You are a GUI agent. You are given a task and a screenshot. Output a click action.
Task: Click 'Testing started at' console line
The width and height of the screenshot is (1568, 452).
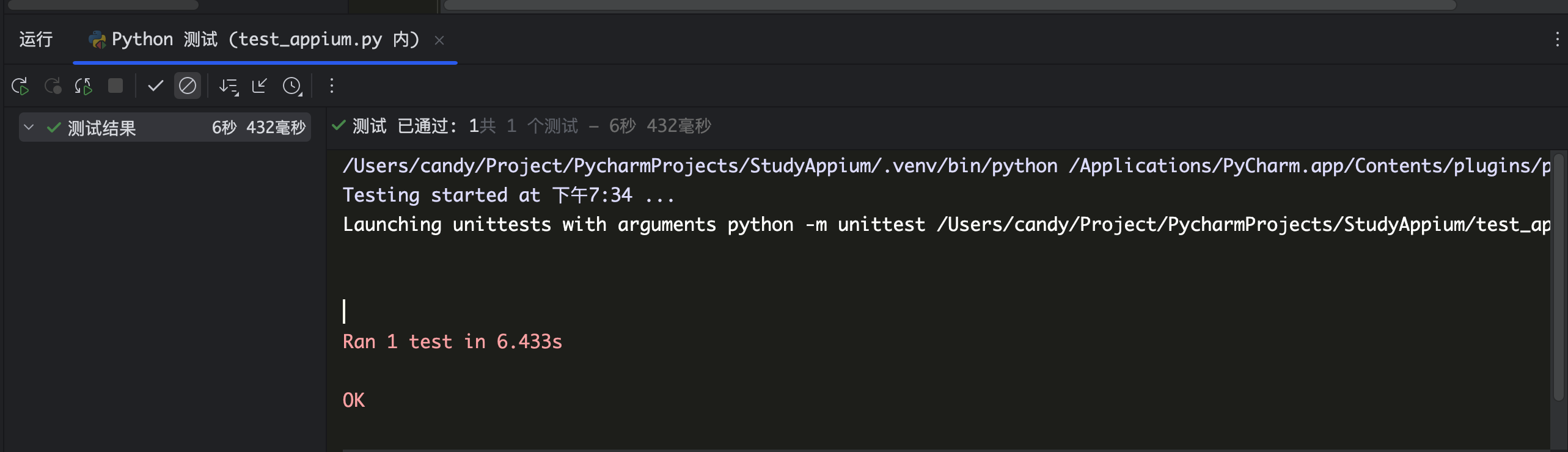(x=508, y=195)
